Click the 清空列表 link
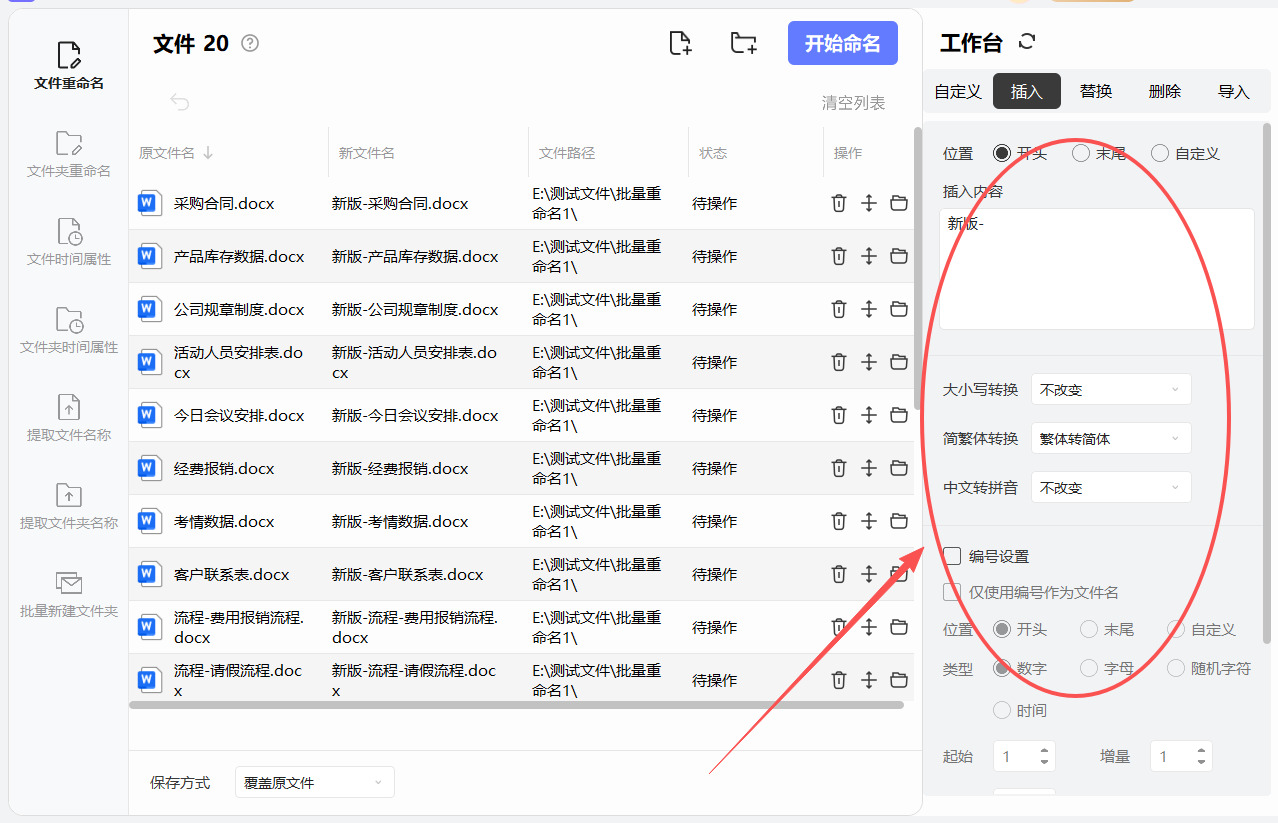The height and width of the screenshot is (823, 1278). tap(853, 103)
